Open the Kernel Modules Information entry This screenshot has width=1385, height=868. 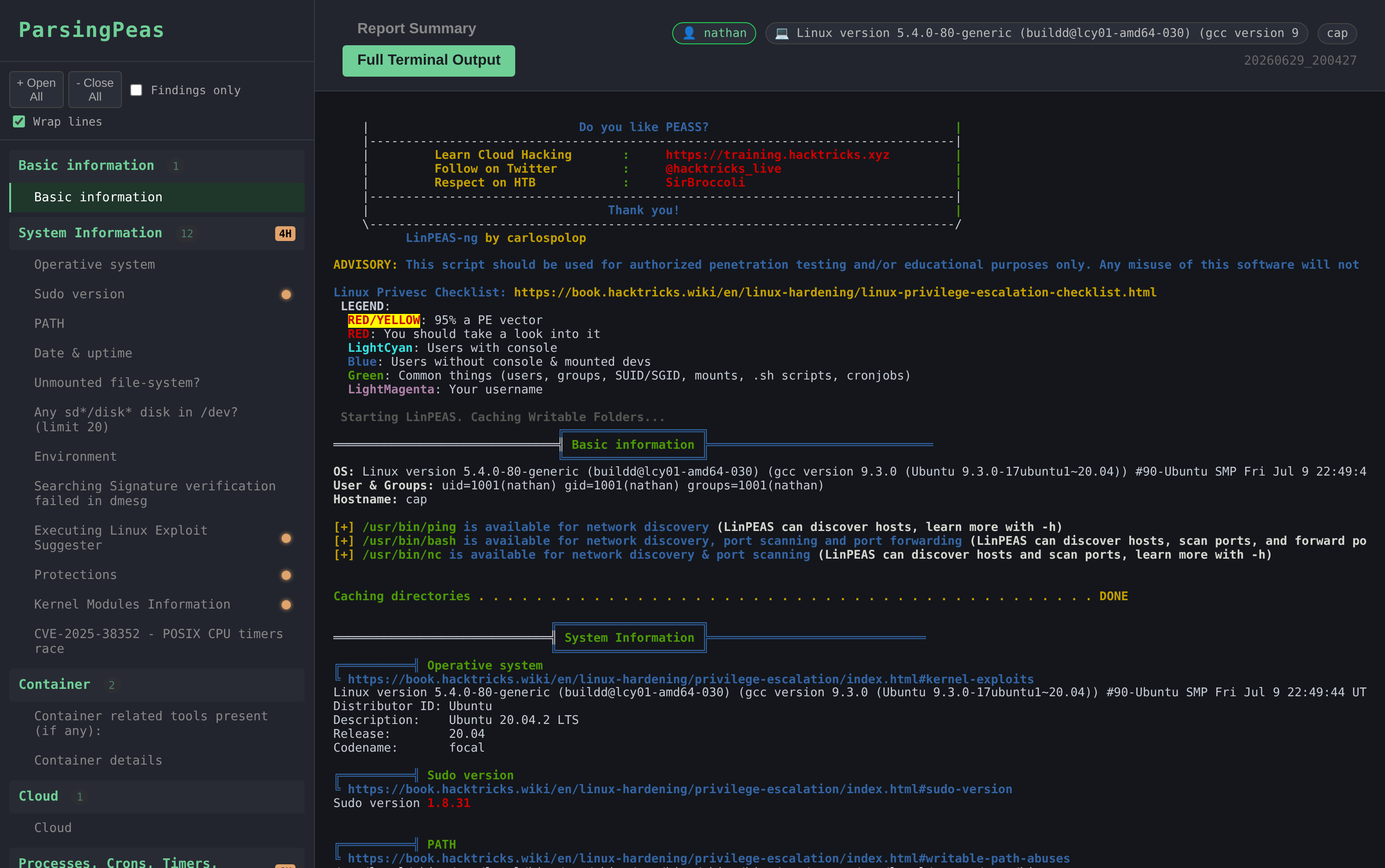click(157, 604)
